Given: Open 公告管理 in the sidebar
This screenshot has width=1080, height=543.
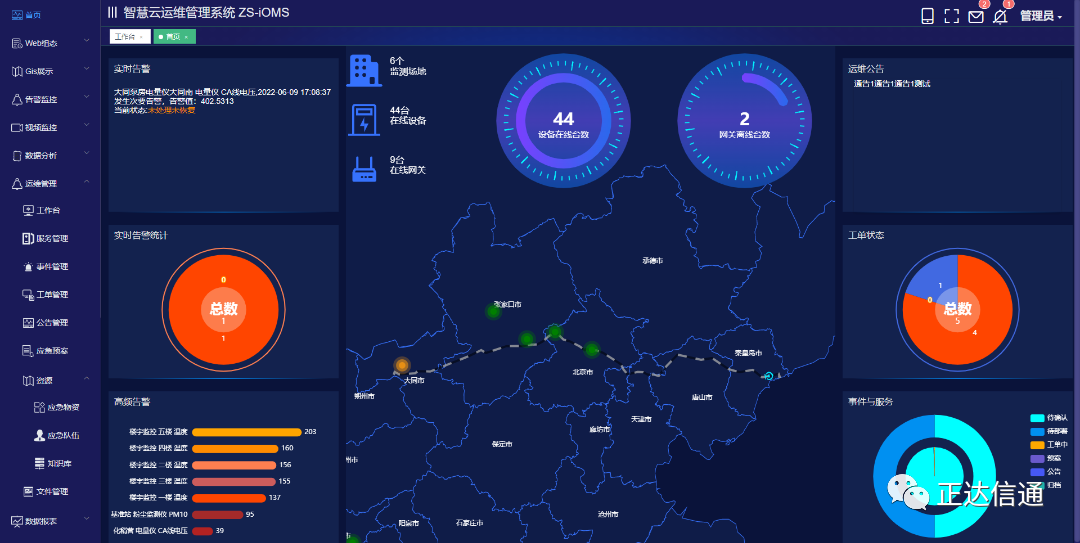Looking at the screenshot, I should pos(45,322).
